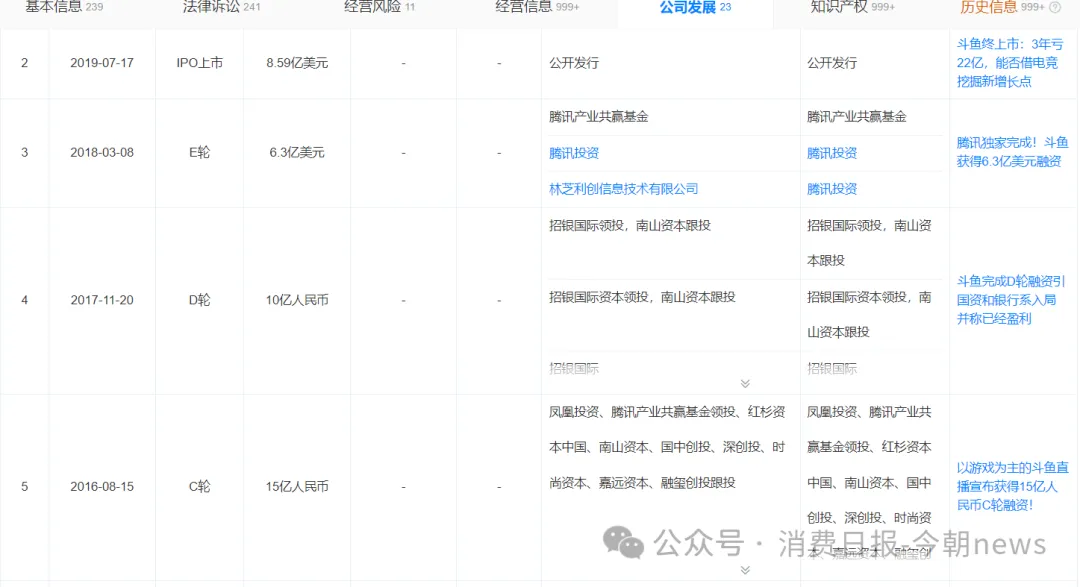Expand D轮 investor list chevron
This screenshot has width=1080, height=587.
click(745, 384)
